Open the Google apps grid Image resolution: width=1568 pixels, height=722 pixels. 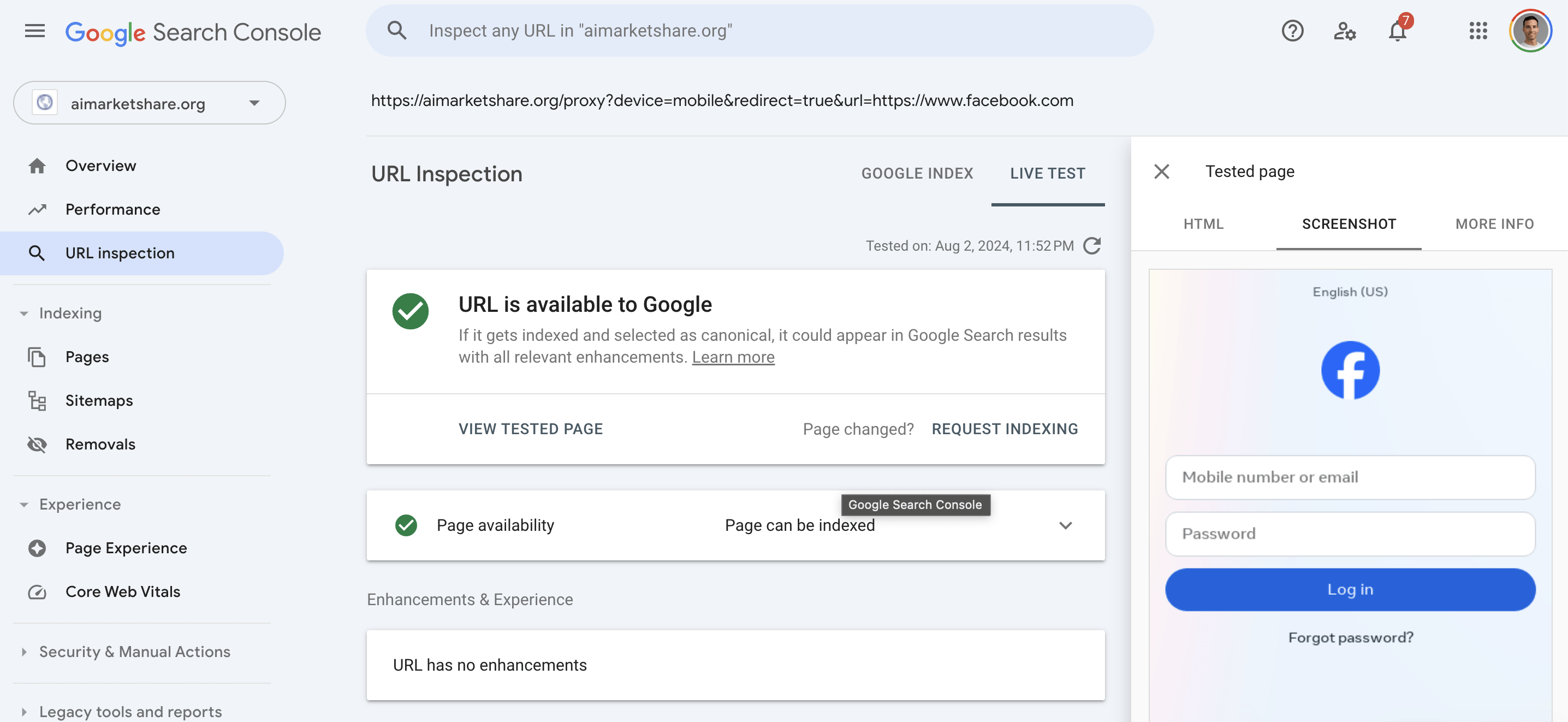pyautogui.click(x=1477, y=31)
